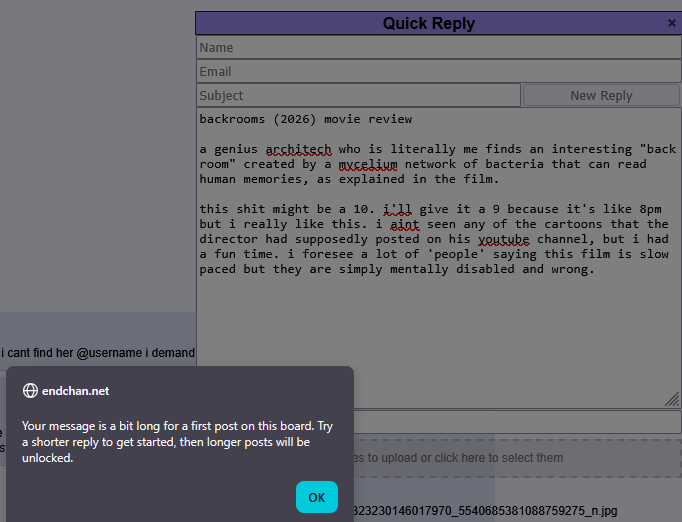Submit with the New Reply button

tap(601, 95)
